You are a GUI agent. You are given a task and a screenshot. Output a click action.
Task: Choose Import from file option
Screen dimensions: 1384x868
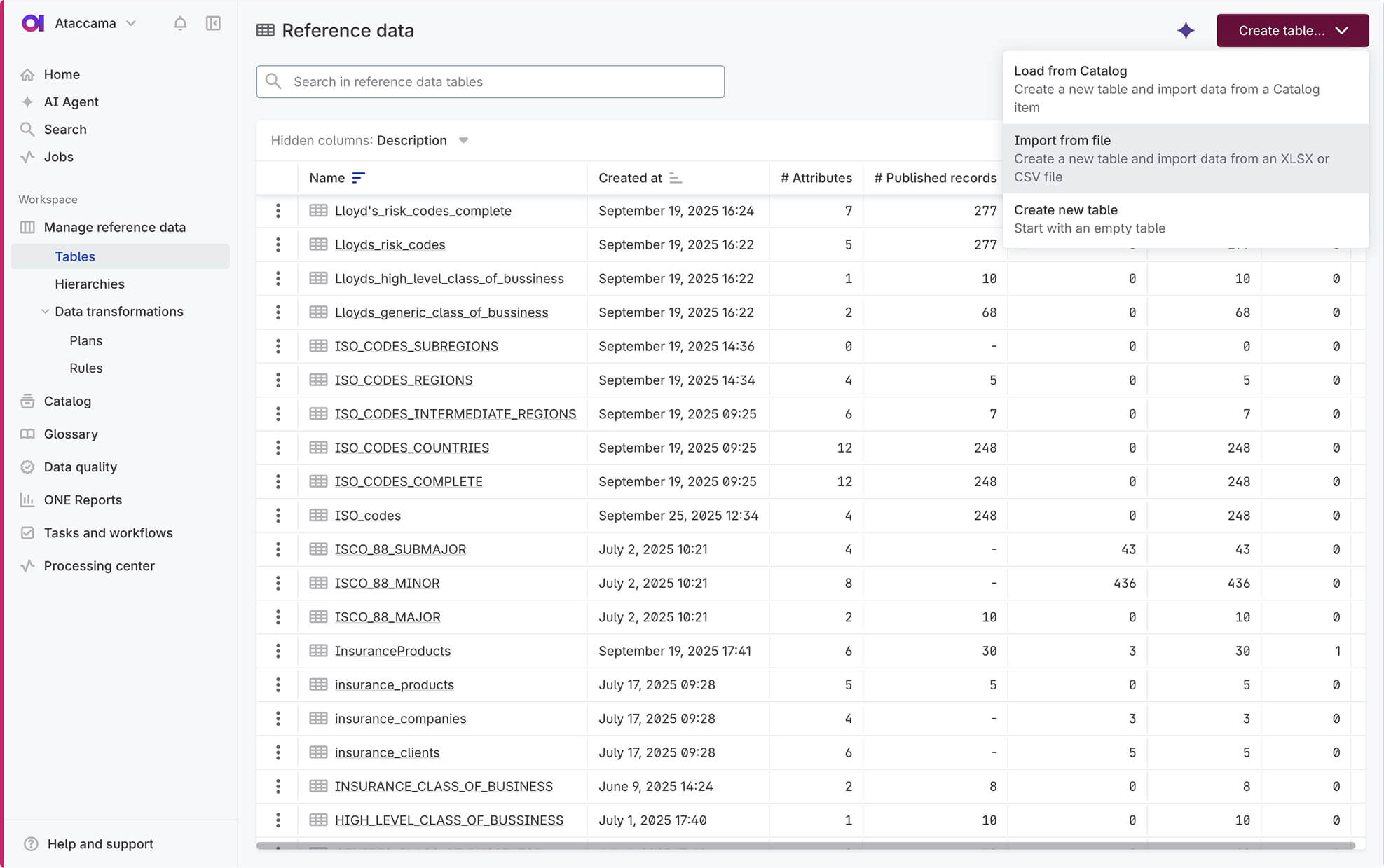point(1062,140)
